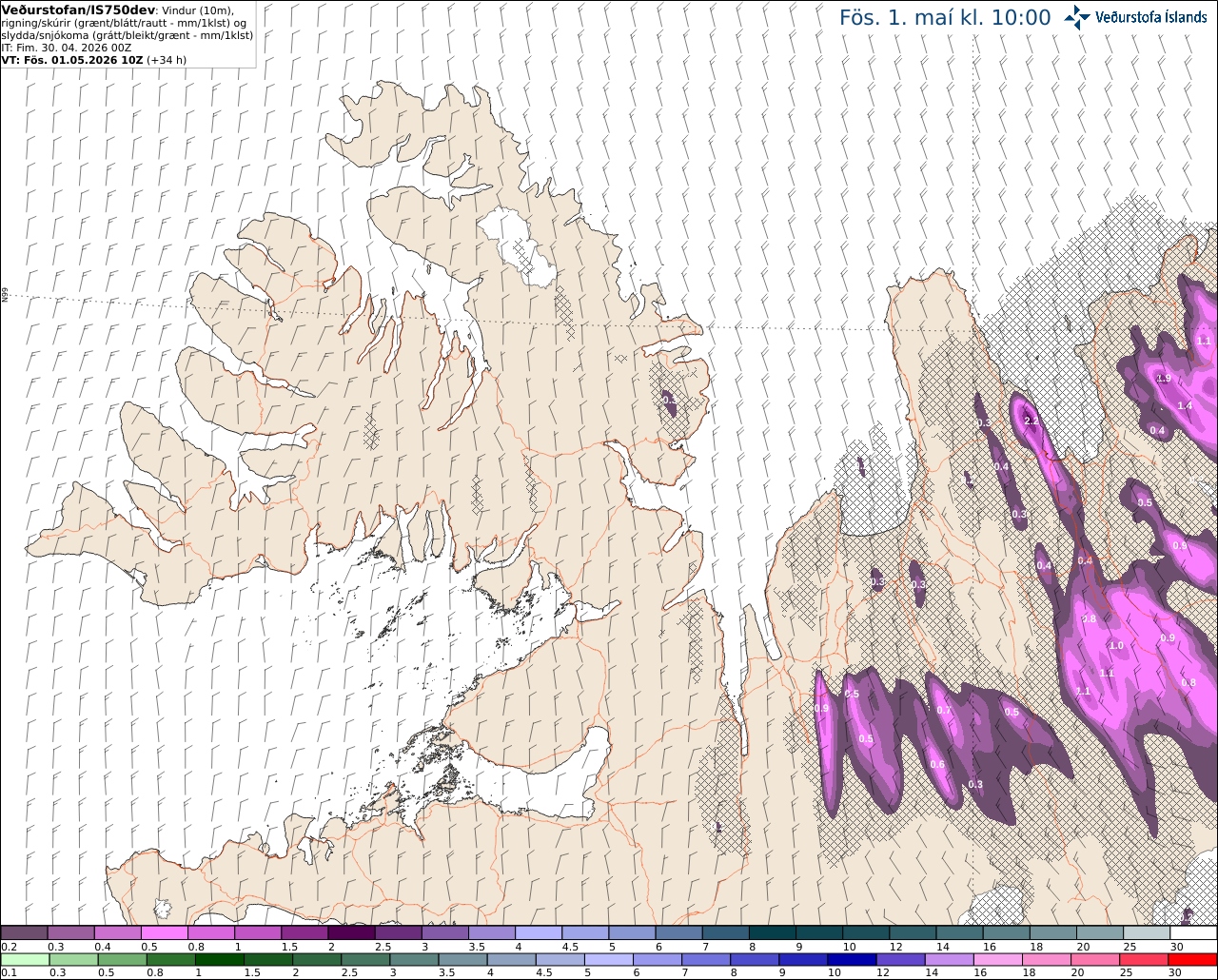This screenshot has width=1218, height=980.
Task: Select the Fös. 1. maí kl. 10:00 timestamp
Action: pos(945,18)
